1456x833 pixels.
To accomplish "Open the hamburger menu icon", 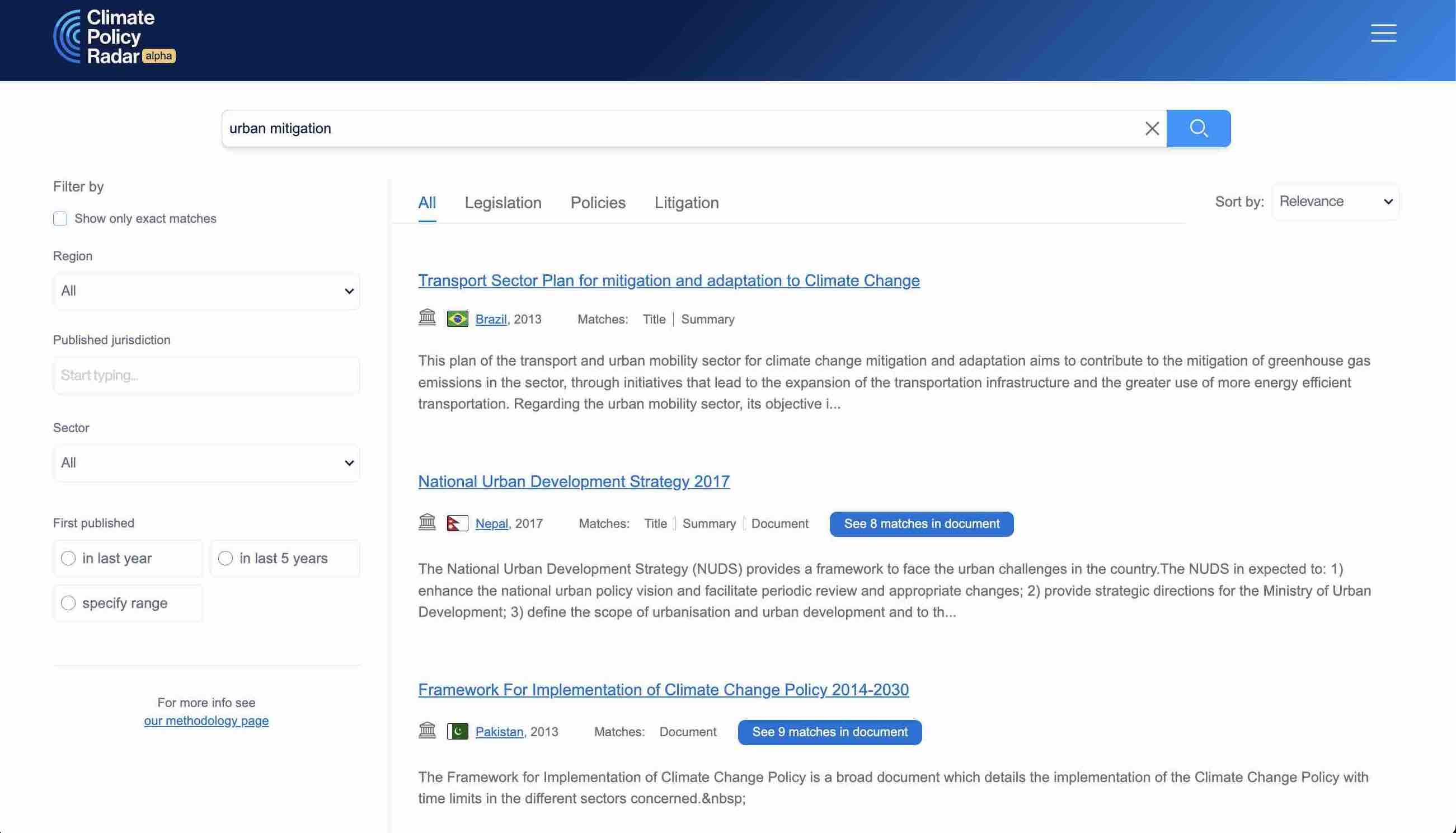I will tap(1383, 33).
